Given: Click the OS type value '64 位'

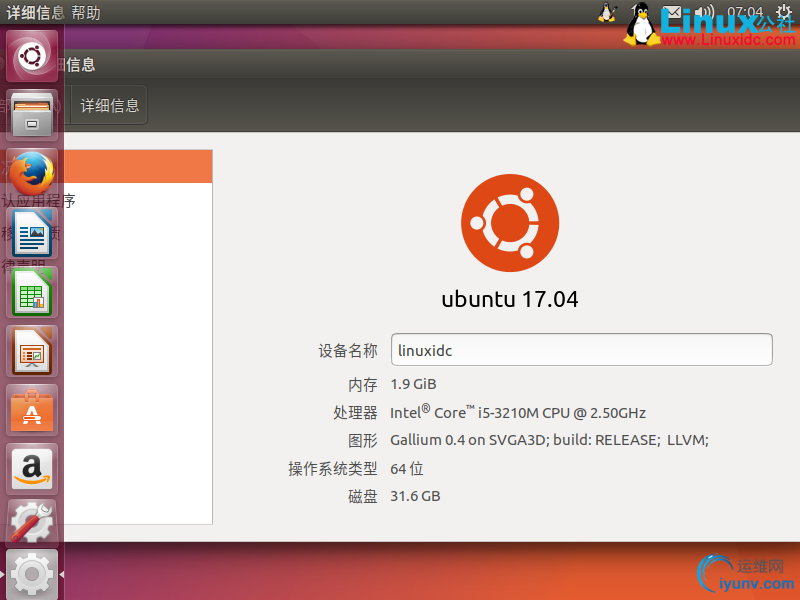Looking at the screenshot, I should click(407, 468).
